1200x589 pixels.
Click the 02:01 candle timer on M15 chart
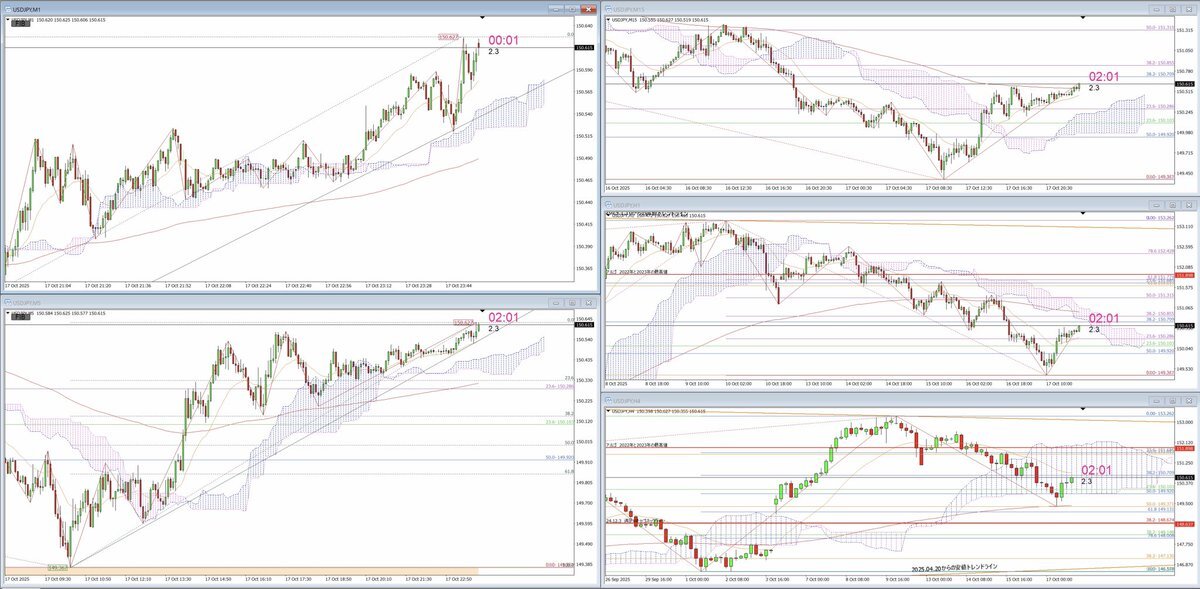pyautogui.click(x=1103, y=76)
